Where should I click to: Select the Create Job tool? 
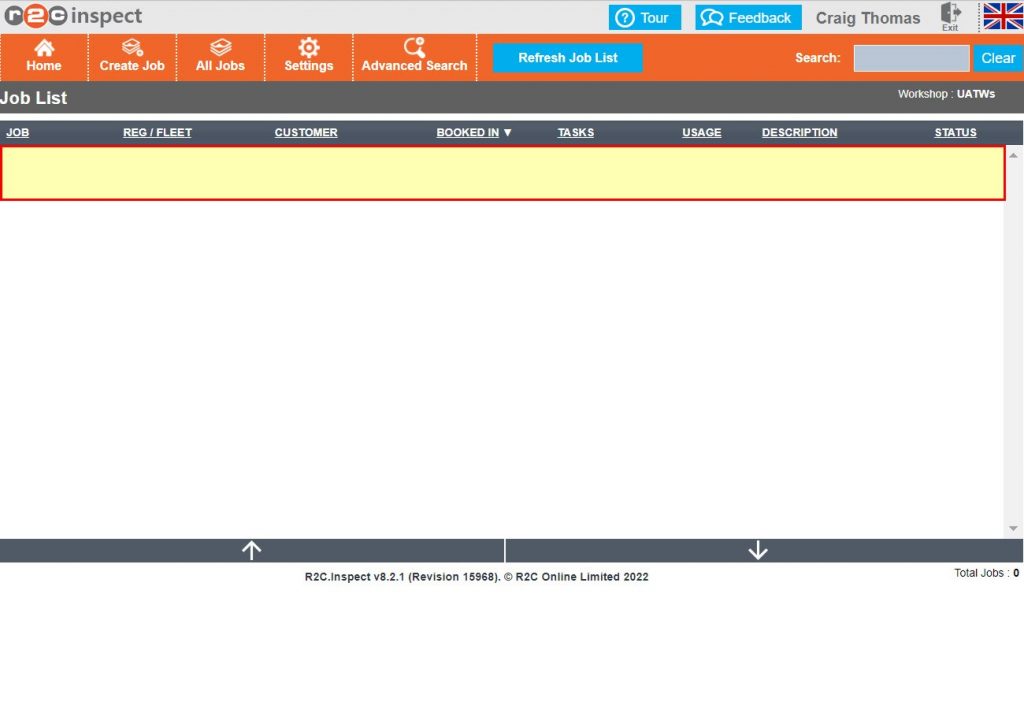pyautogui.click(x=132, y=57)
